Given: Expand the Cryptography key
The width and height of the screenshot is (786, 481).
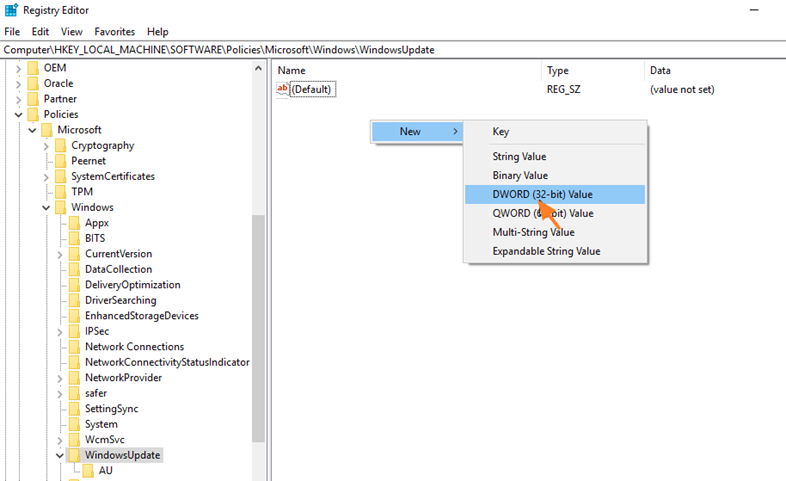Looking at the screenshot, I should pyautogui.click(x=46, y=146).
